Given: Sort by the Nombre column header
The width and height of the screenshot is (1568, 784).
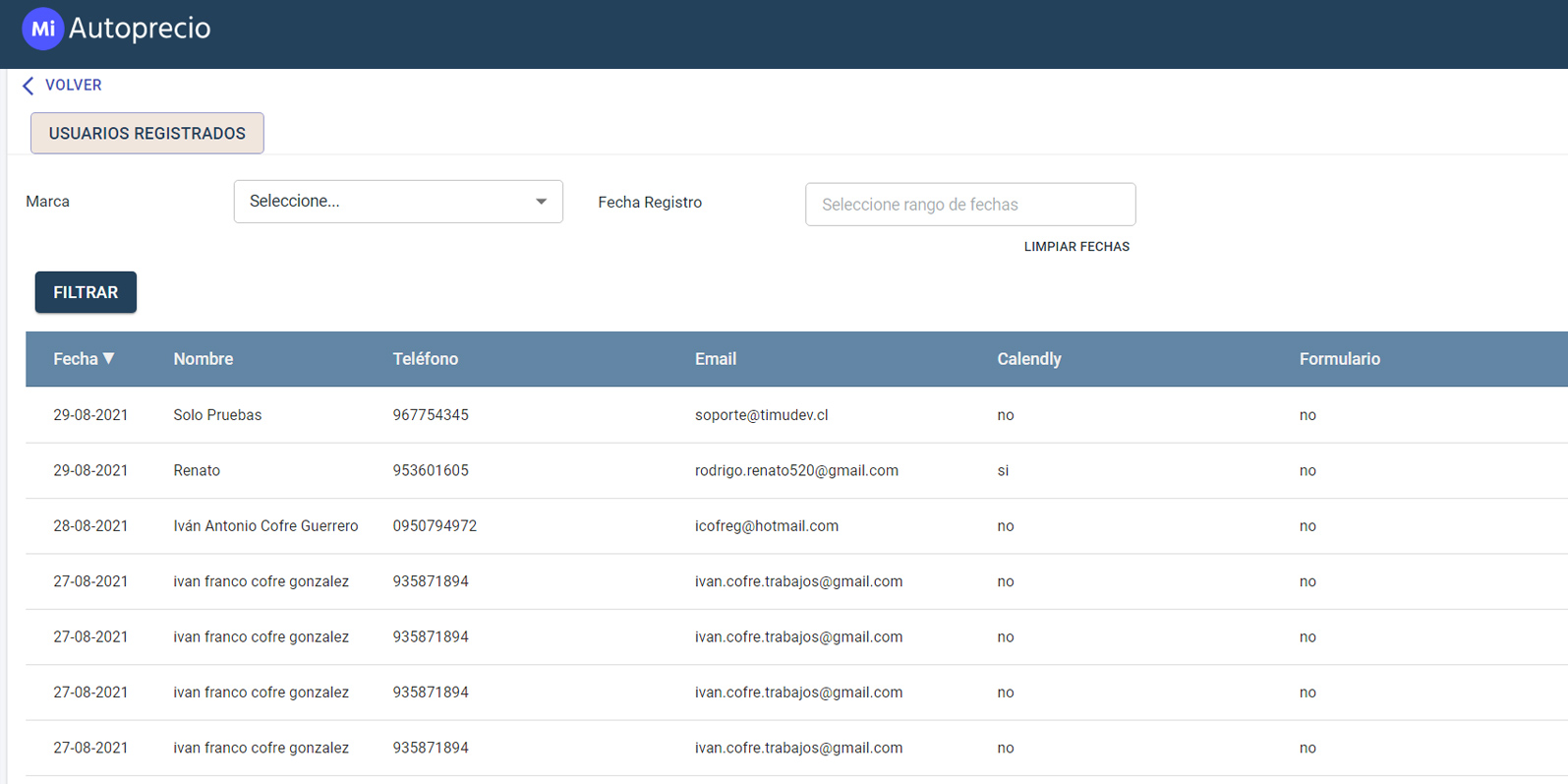Looking at the screenshot, I should [203, 359].
